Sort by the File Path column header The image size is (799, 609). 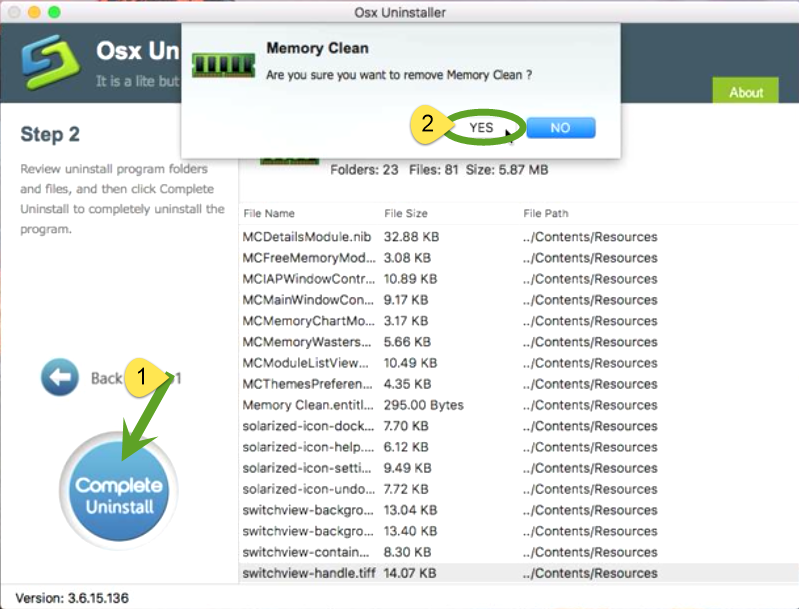545,214
